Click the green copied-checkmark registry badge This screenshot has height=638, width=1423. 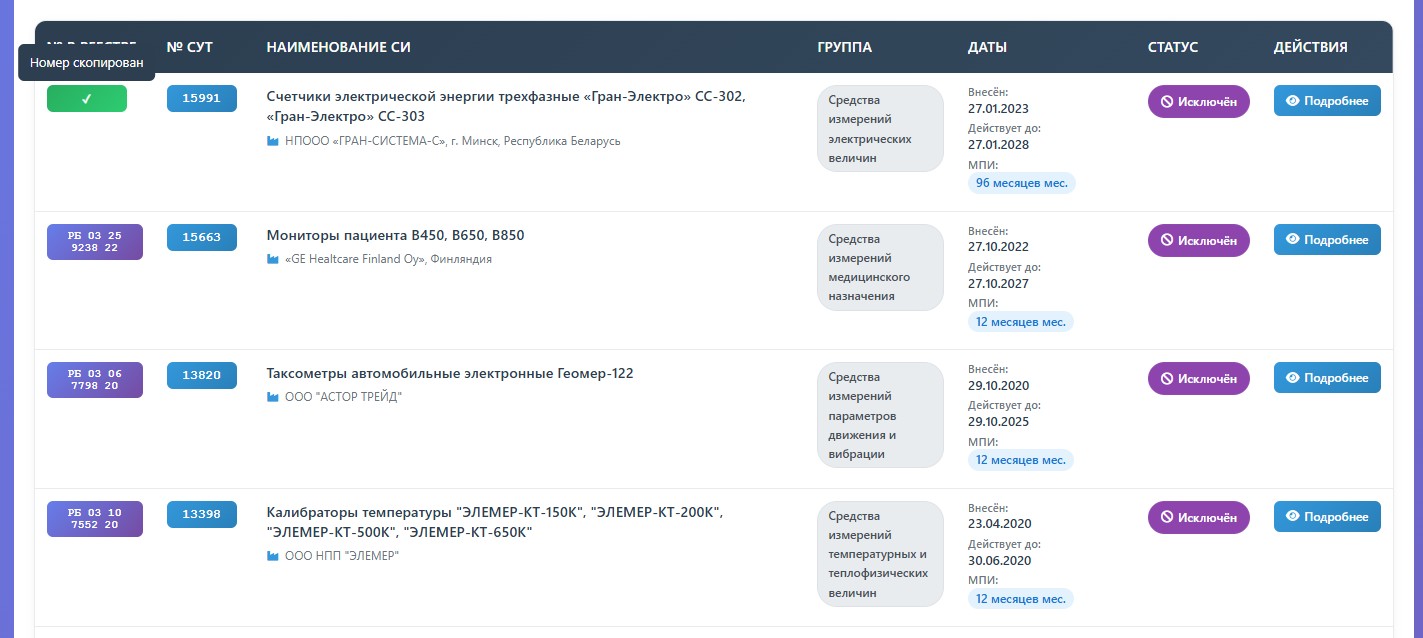point(87,99)
